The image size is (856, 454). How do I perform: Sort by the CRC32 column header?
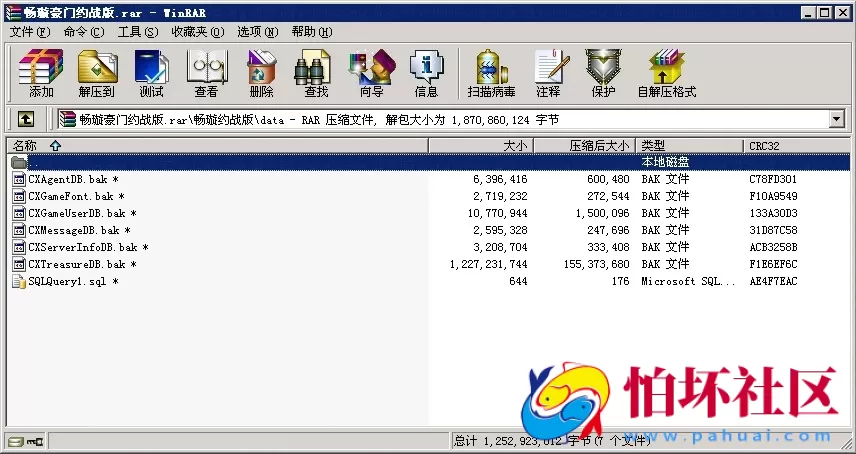[x=797, y=146]
